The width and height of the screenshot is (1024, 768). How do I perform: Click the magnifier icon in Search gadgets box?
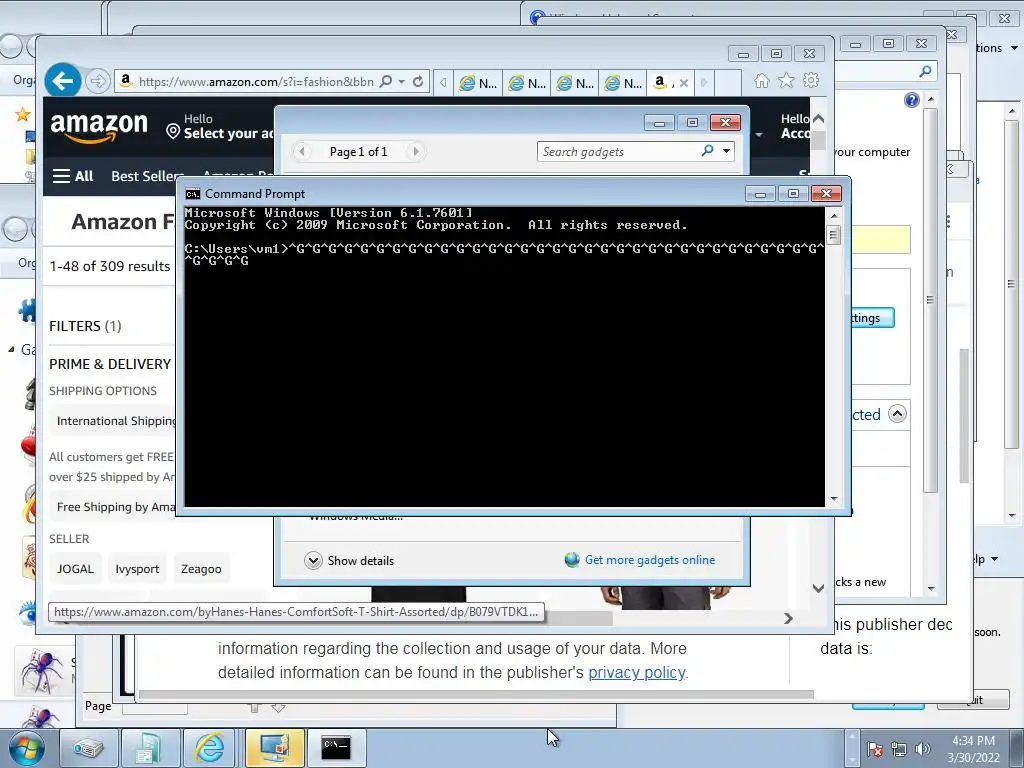707,151
